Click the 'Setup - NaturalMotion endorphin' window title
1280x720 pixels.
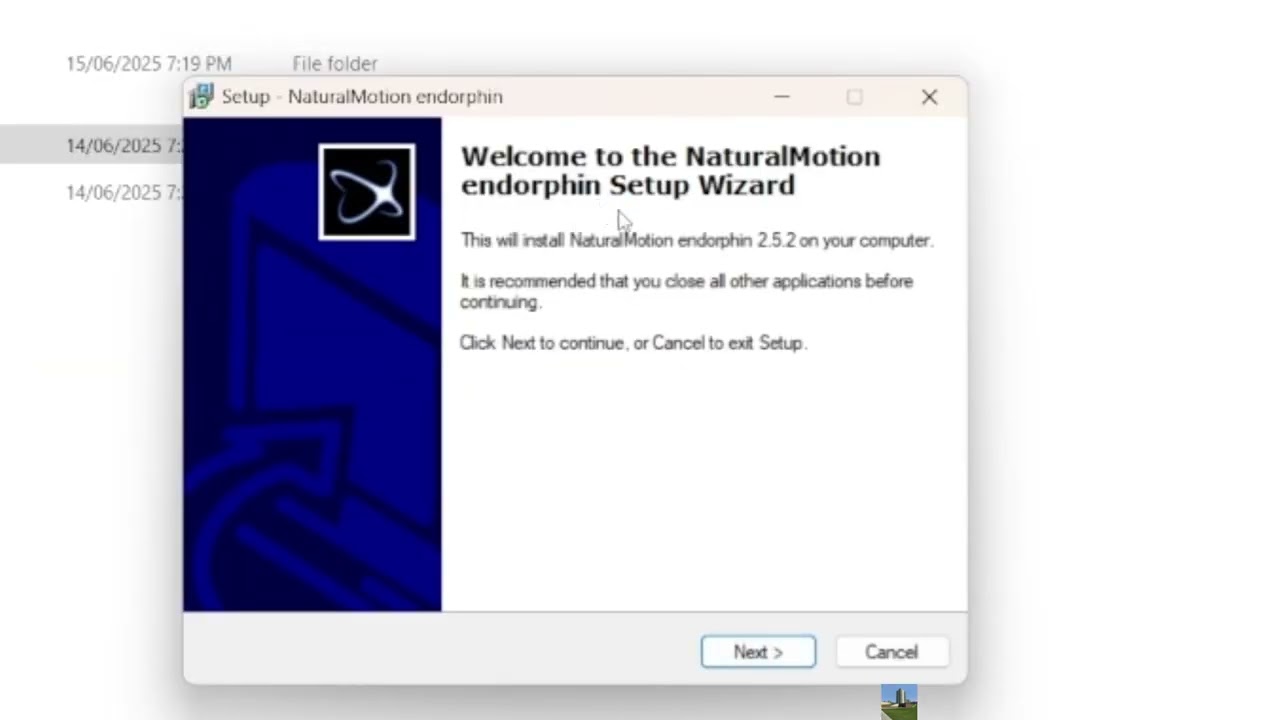[x=362, y=97]
